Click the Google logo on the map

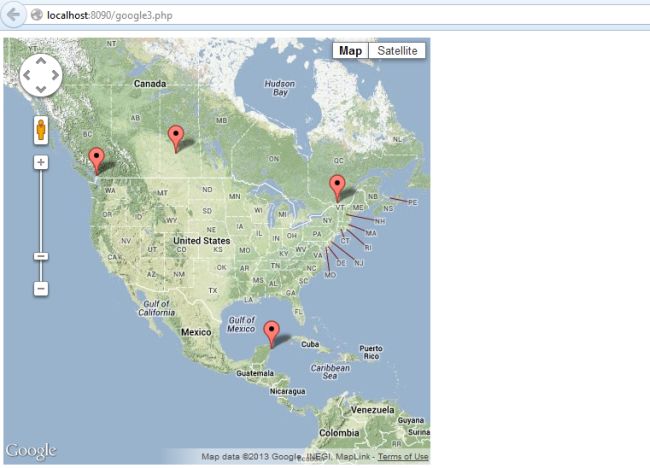pyautogui.click(x=31, y=451)
